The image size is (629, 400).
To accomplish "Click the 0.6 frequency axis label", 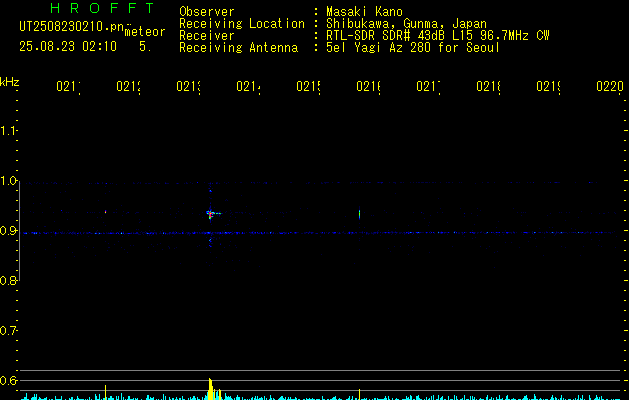I will (x=8, y=380).
